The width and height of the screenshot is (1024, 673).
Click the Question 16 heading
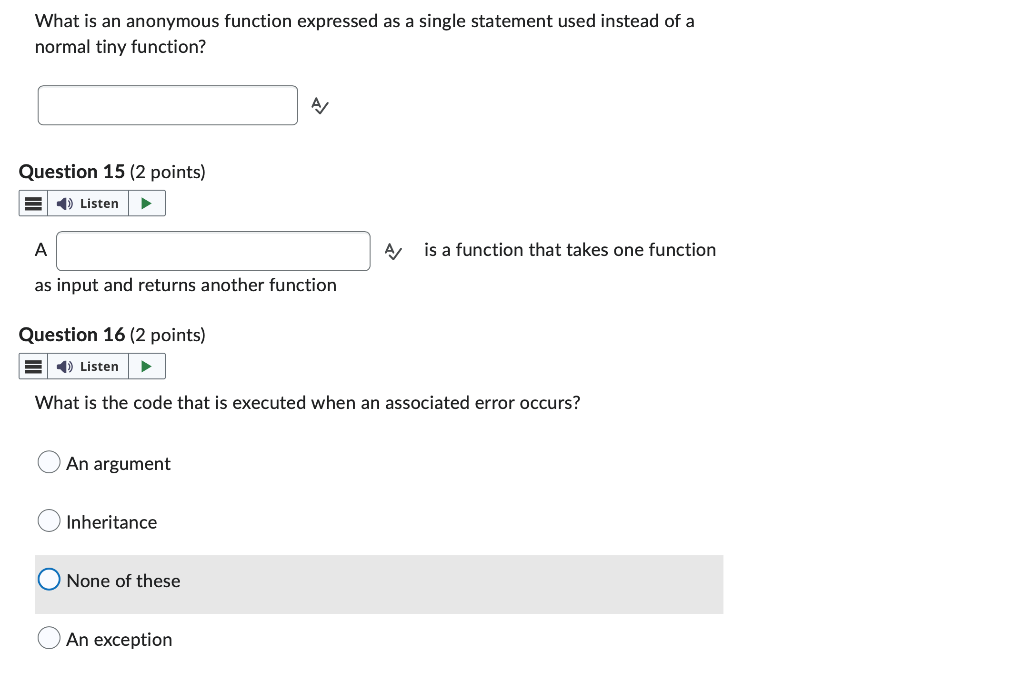click(112, 335)
